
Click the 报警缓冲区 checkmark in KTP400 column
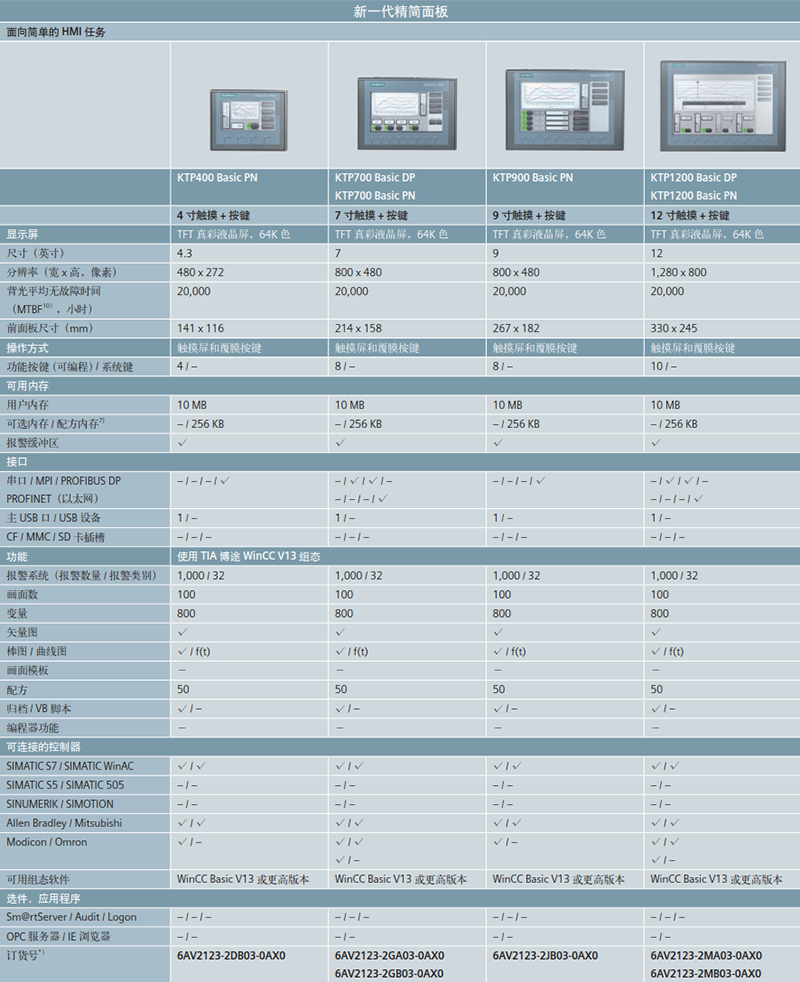coord(182,442)
